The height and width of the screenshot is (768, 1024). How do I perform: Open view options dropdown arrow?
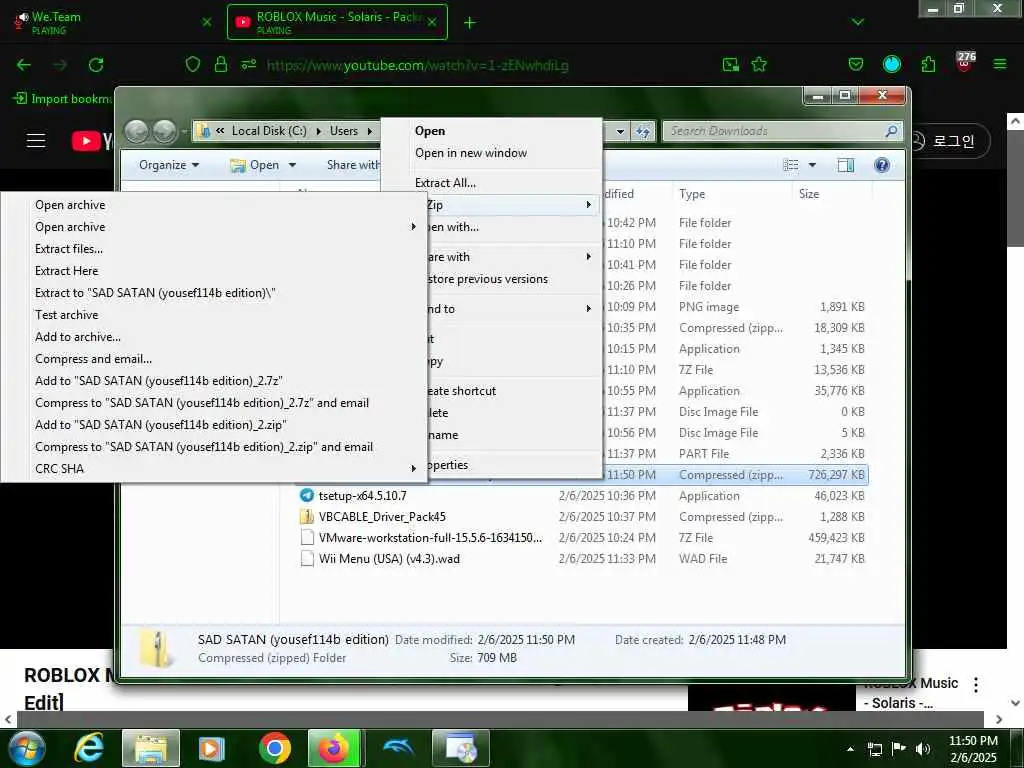tap(812, 165)
